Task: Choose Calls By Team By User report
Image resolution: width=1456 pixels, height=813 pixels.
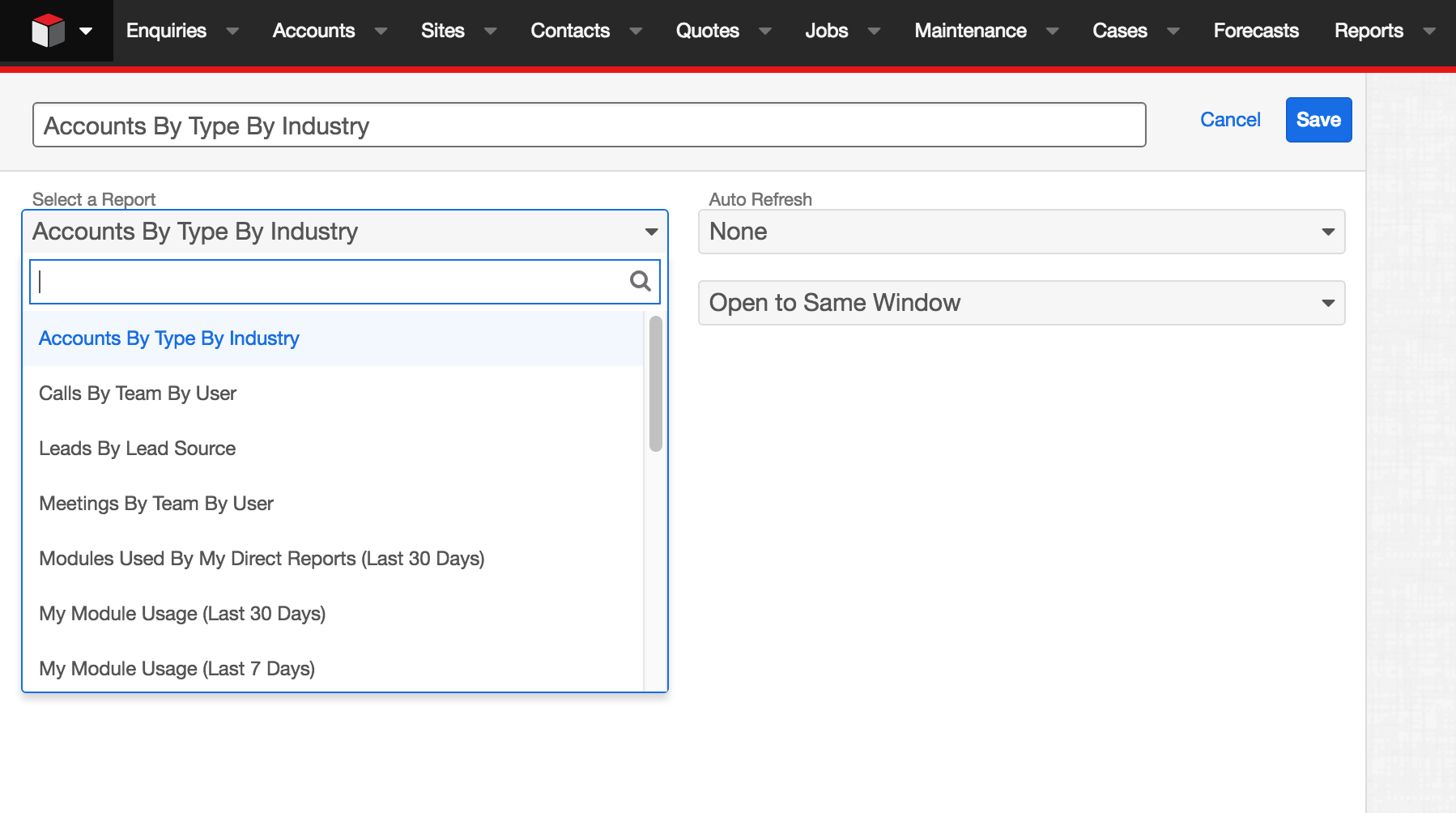Action: point(333,394)
